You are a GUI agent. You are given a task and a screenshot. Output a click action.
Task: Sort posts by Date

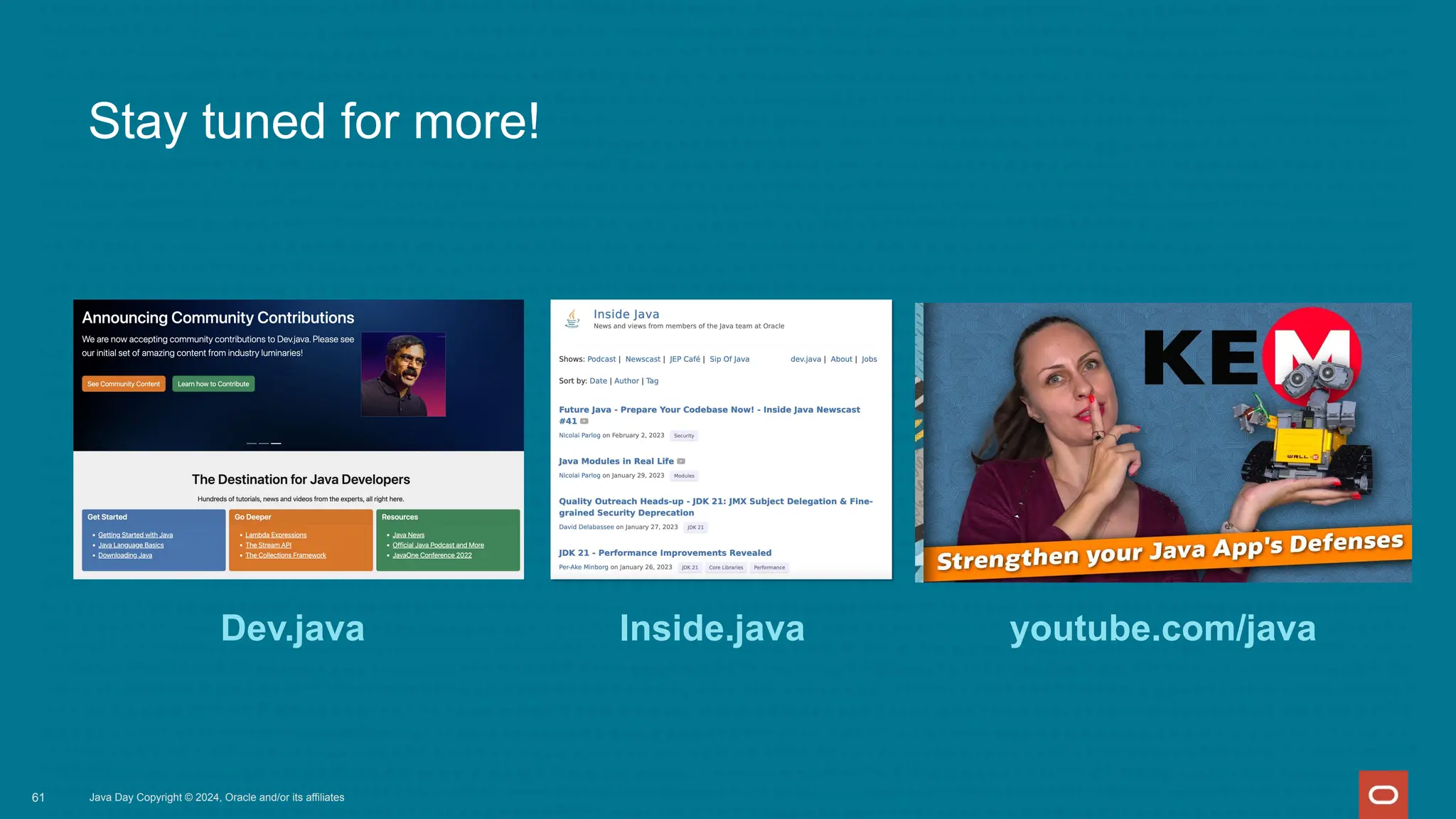pos(598,381)
